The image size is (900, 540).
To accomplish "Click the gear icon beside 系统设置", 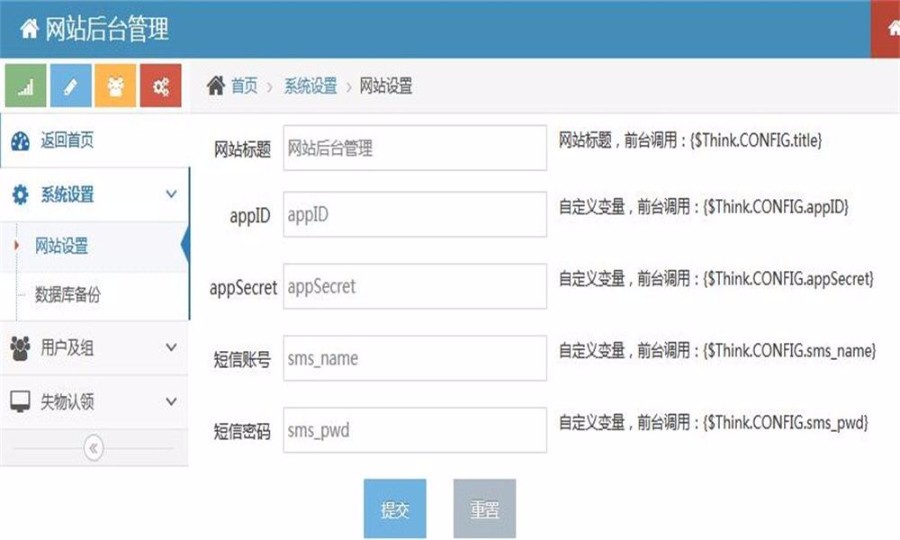I will (x=20, y=195).
